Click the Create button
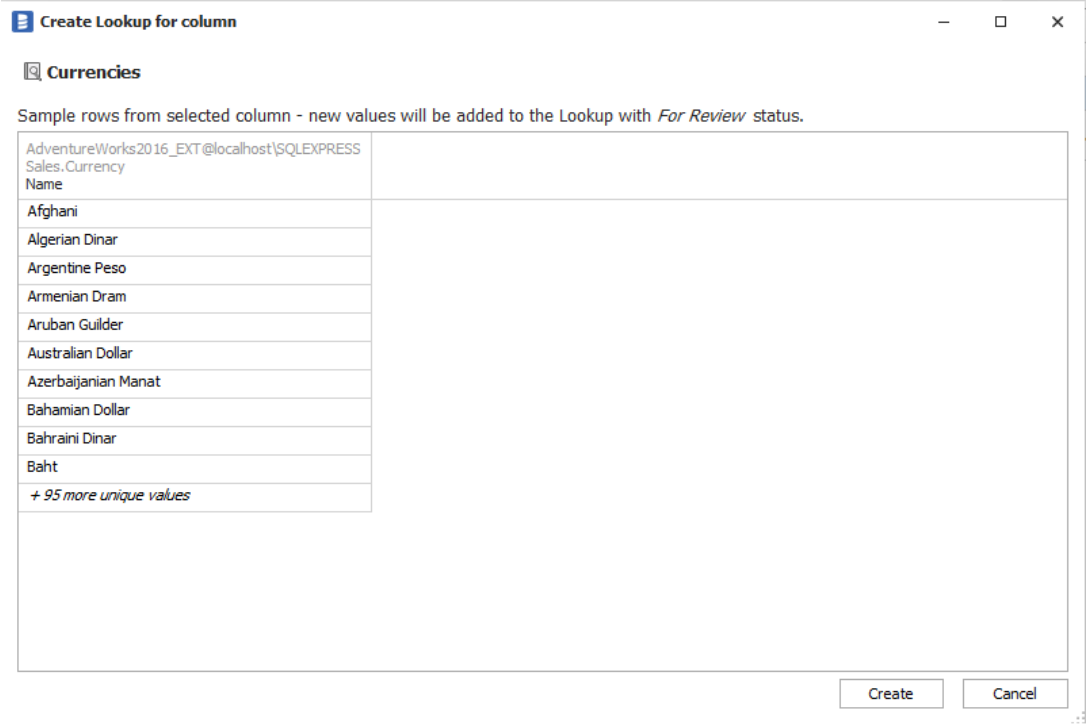This screenshot has width=1086, height=727. (x=890, y=694)
